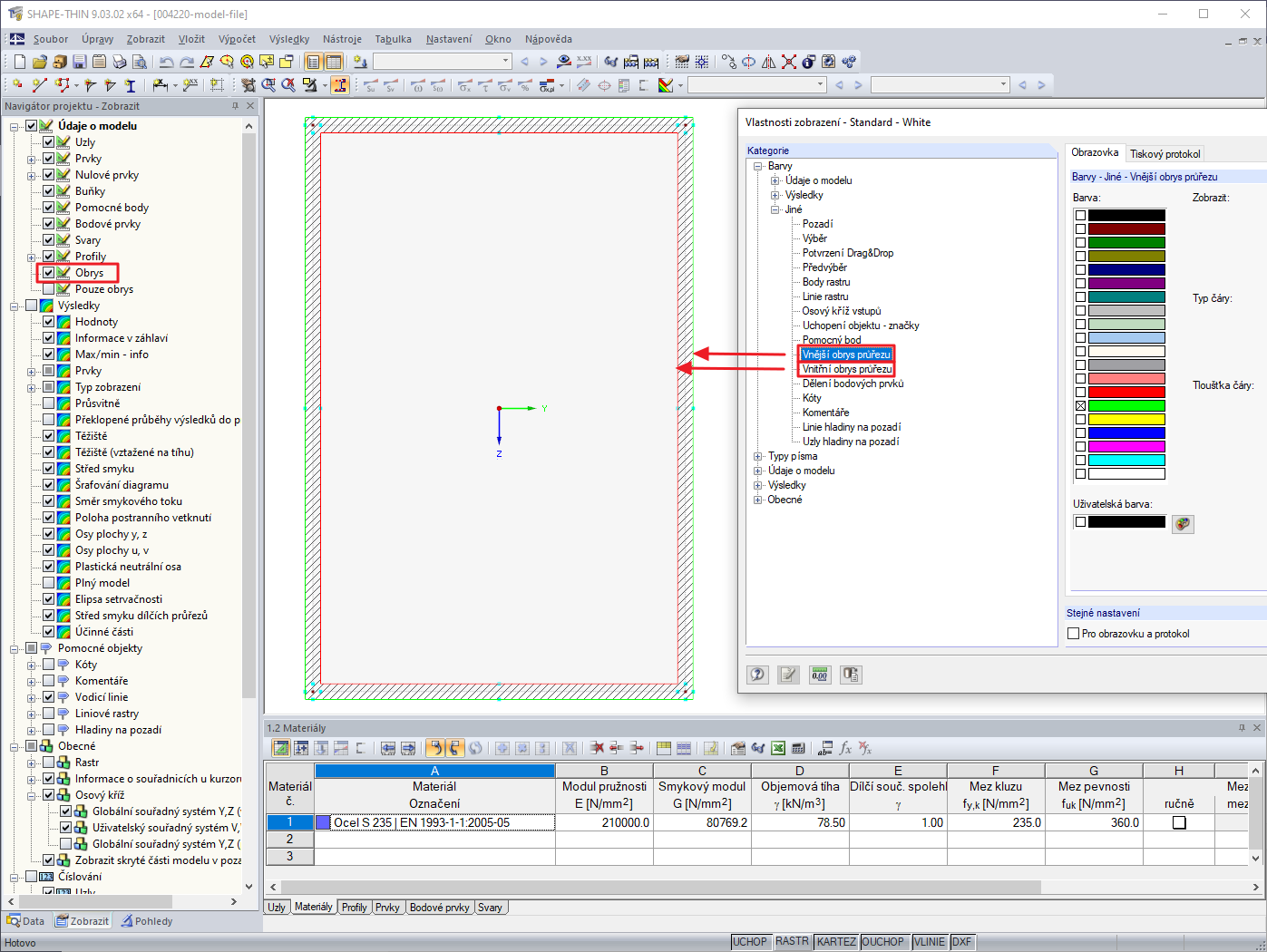Undo the last action
Viewport: 1267px width, 952px height.
(x=167, y=62)
